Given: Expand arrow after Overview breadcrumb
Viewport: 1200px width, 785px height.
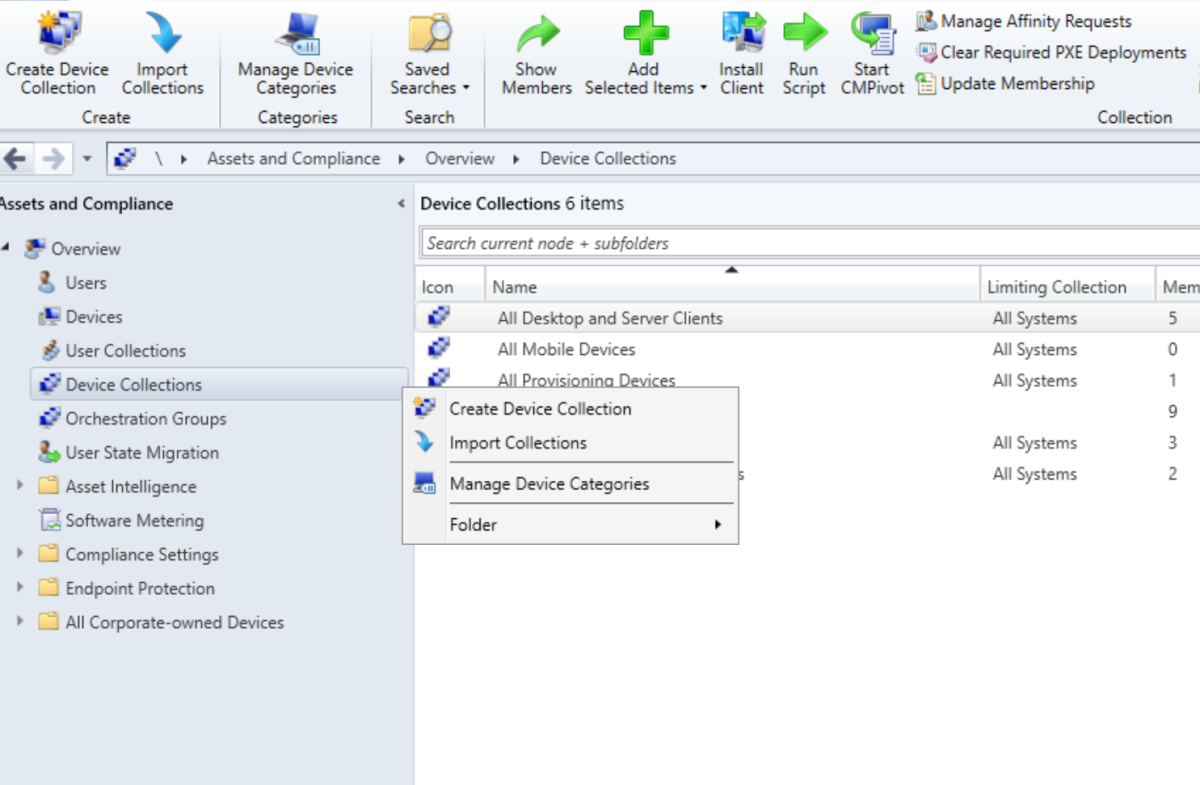Looking at the screenshot, I should tap(516, 159).
